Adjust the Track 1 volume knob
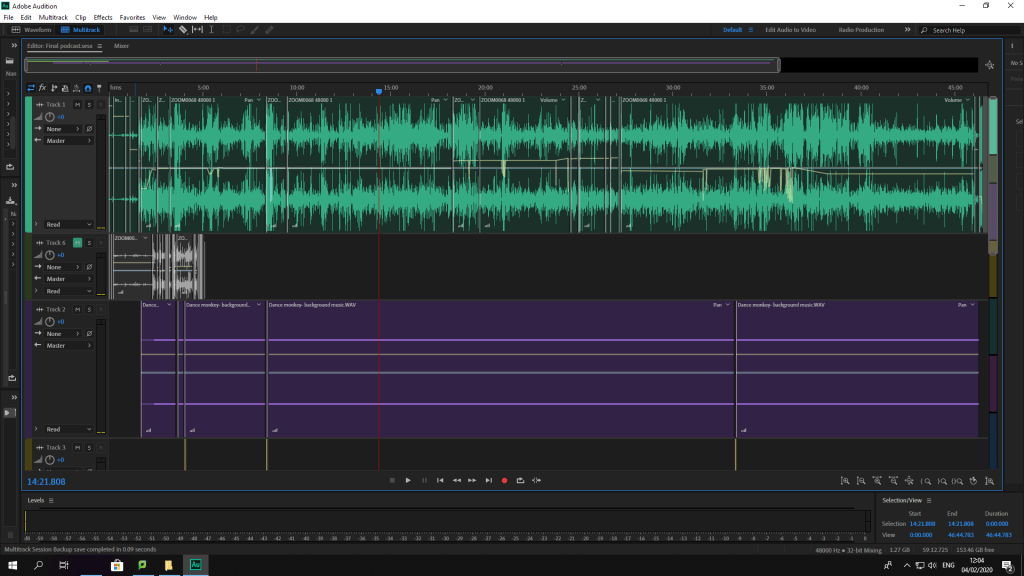This screenshot has width=1024, height=576. click(x=50, y=117)
